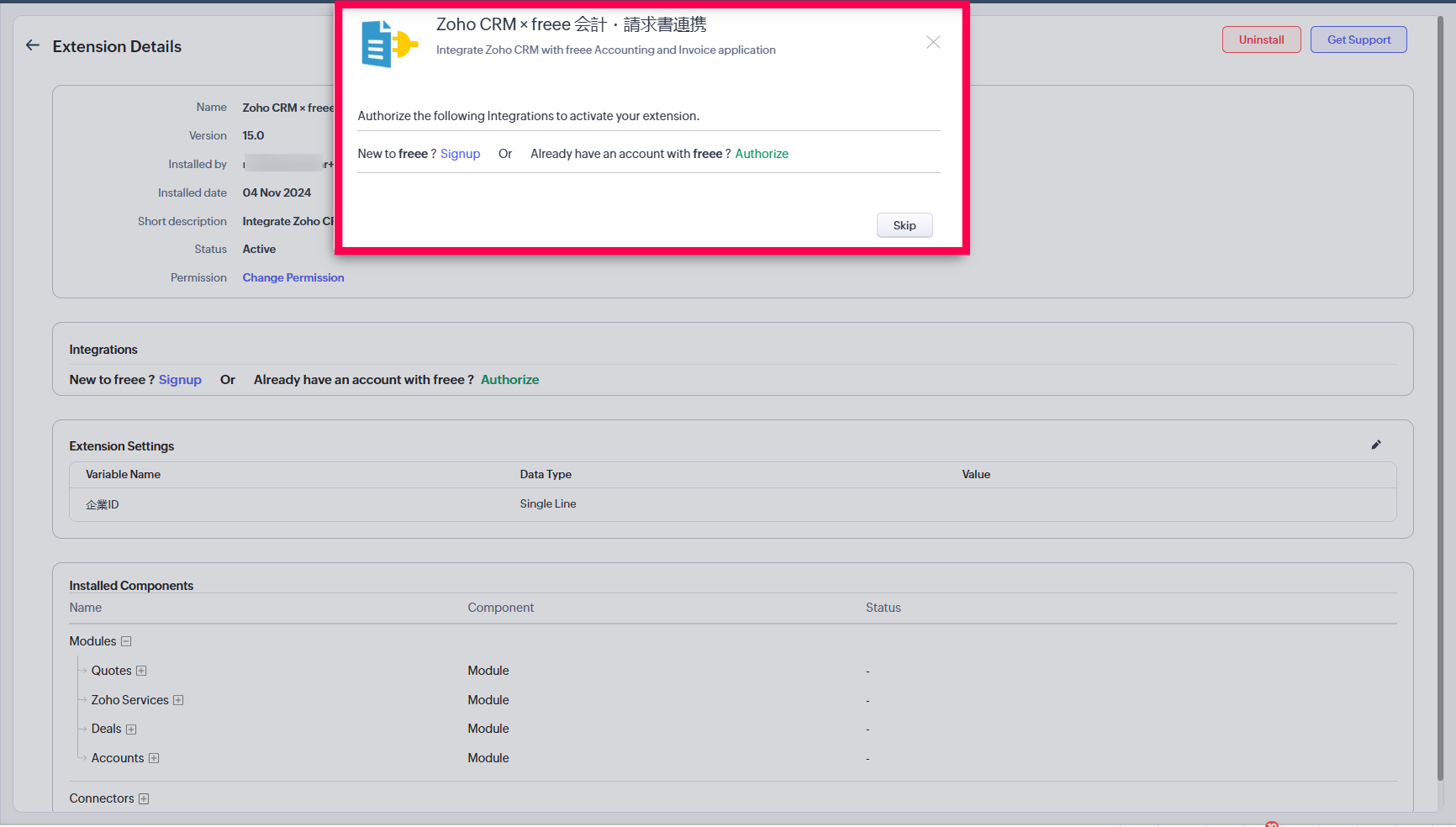
Task: Click Authorize in the Integrations section
Action: pyautogui.click(x=509, y=380)
